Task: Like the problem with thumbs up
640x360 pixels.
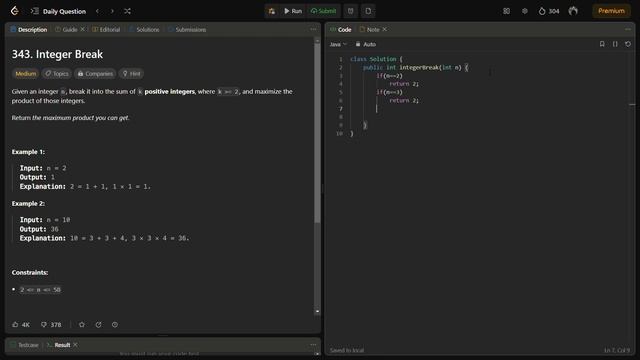Action: [x=21, y=324]
